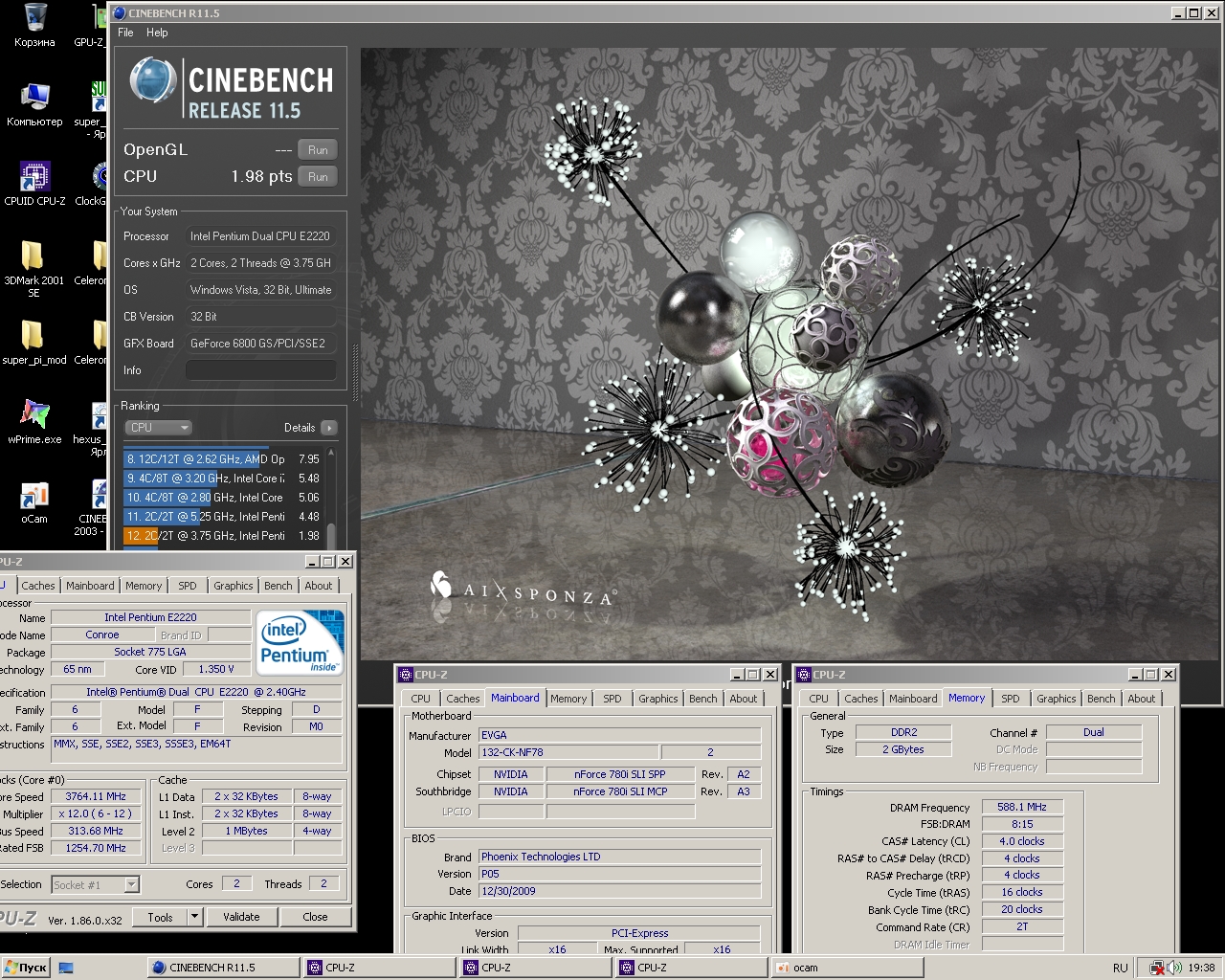Click the Close button in CPU-Z
Image resolution: width=1225 pixels, height=980 pixels.
click(315, 917)
